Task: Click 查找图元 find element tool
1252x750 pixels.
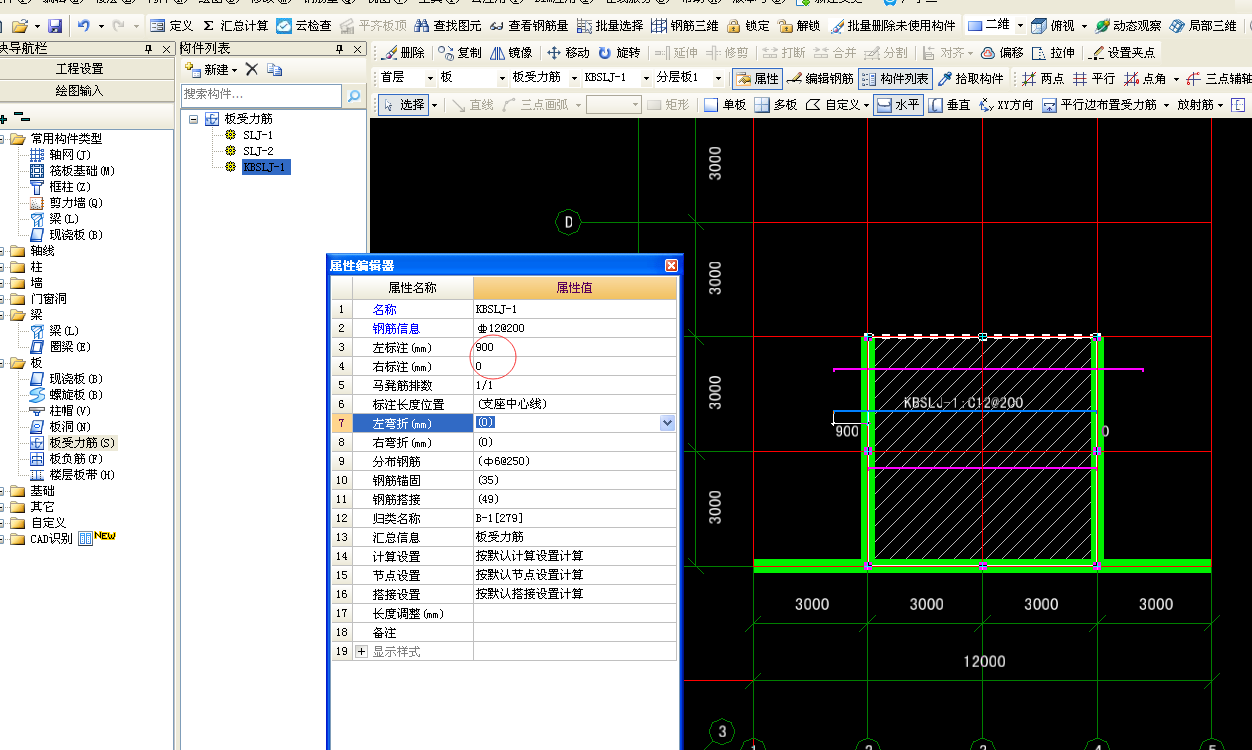Action: click(x=447, y=25)
